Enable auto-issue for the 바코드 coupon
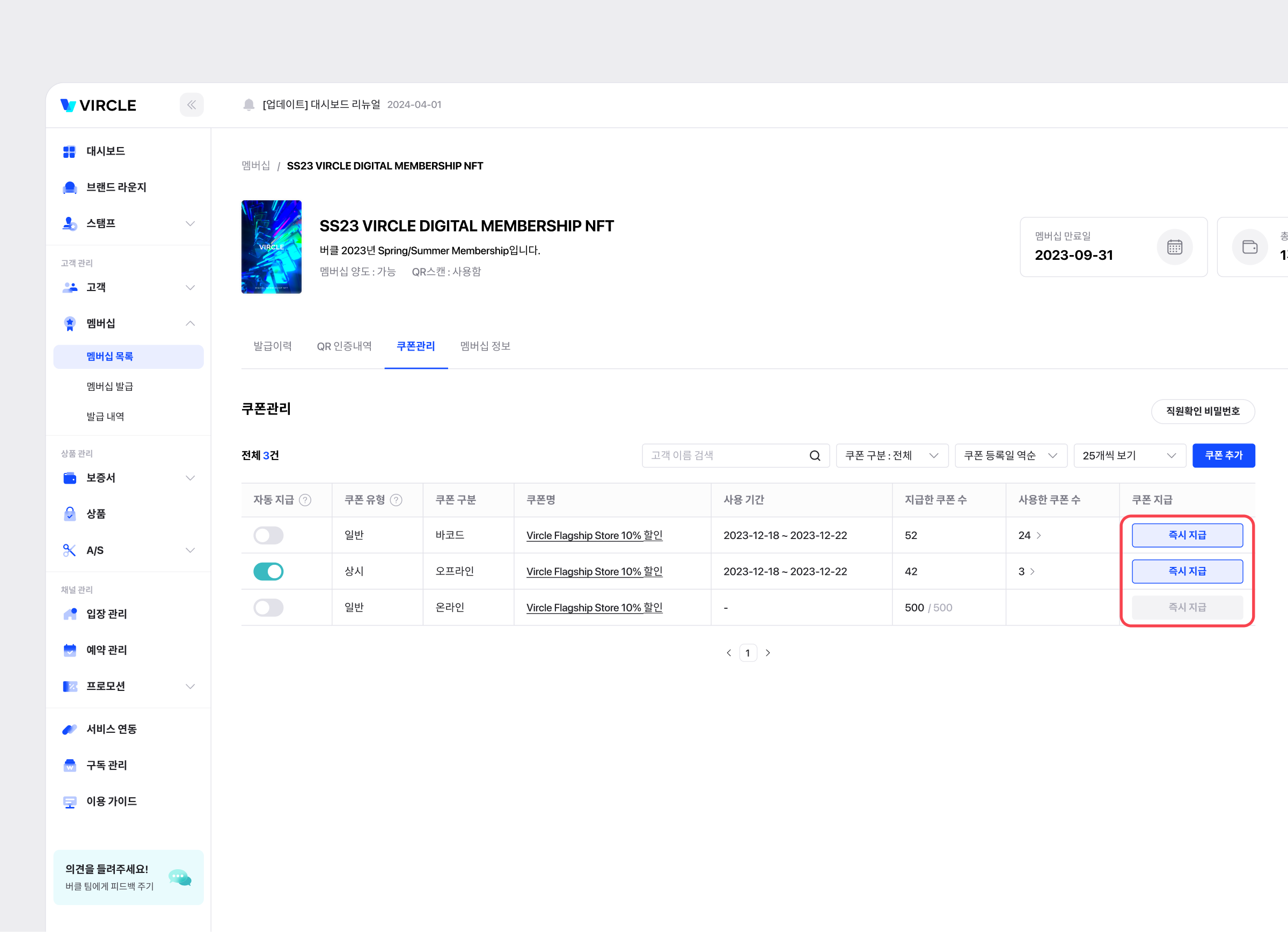Screen dimensions: 1288x932 [268, 535]
